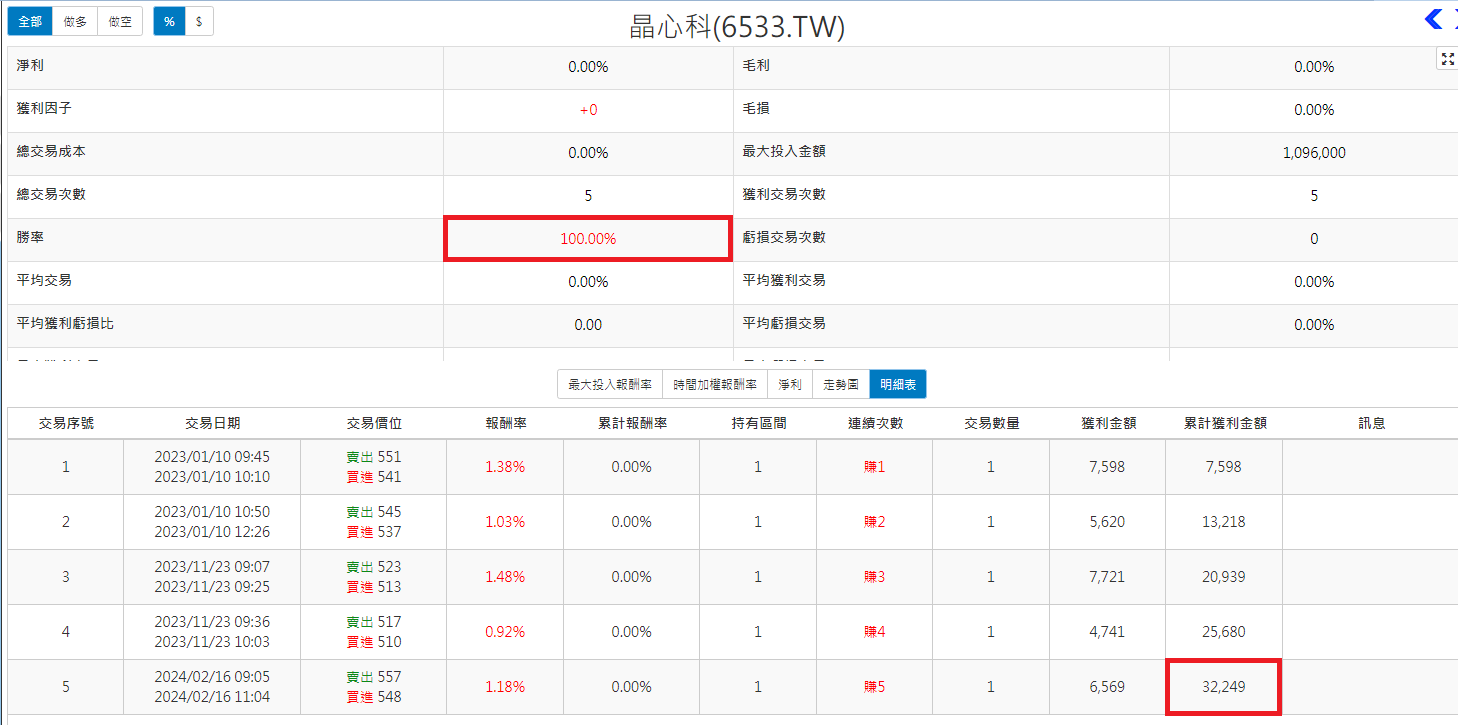The image size is (1458, 725).
Task: Click the 賺3 streak cell
Action: (875, 577)
